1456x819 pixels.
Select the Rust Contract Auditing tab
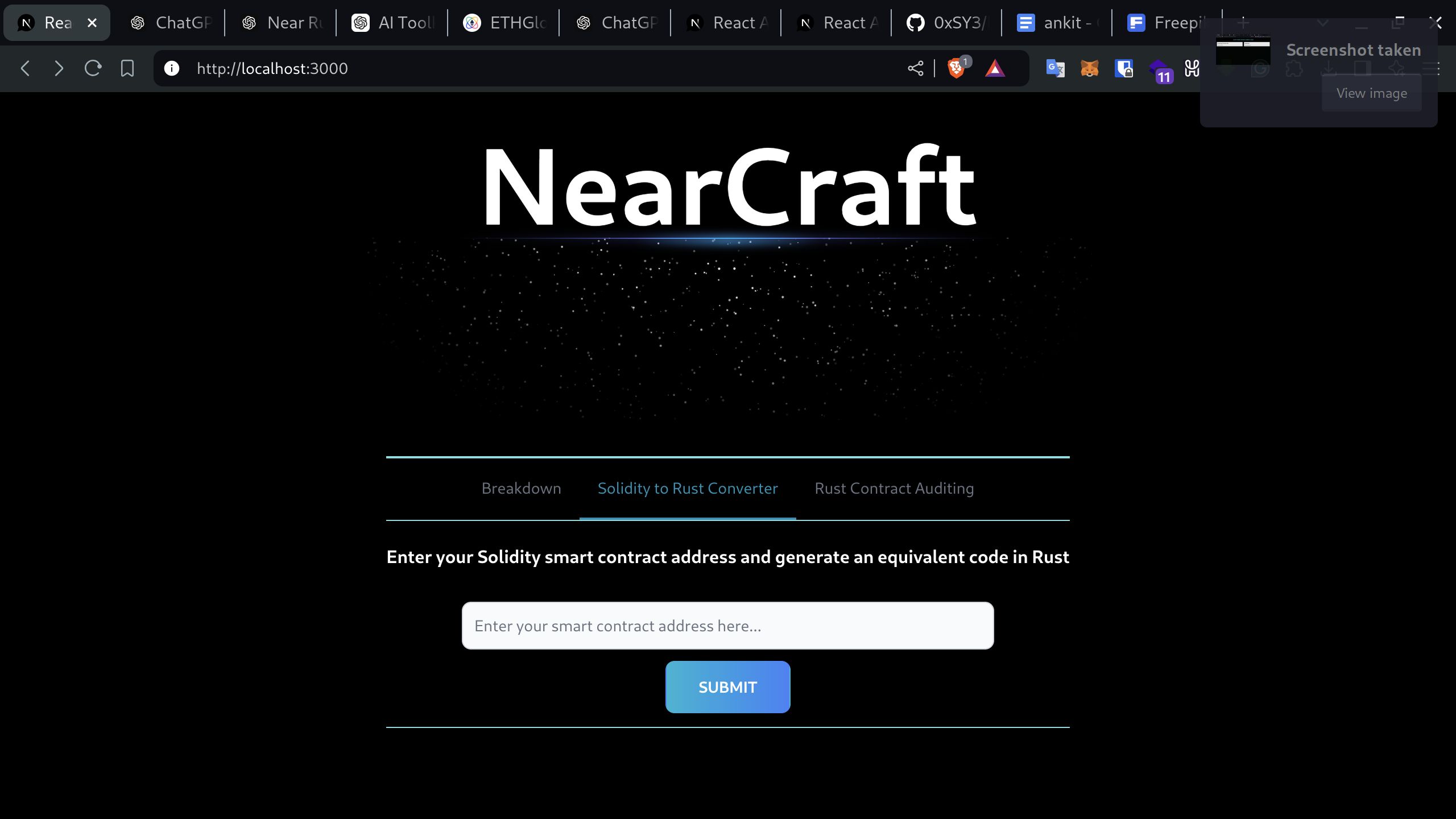[x=894, y=488]
